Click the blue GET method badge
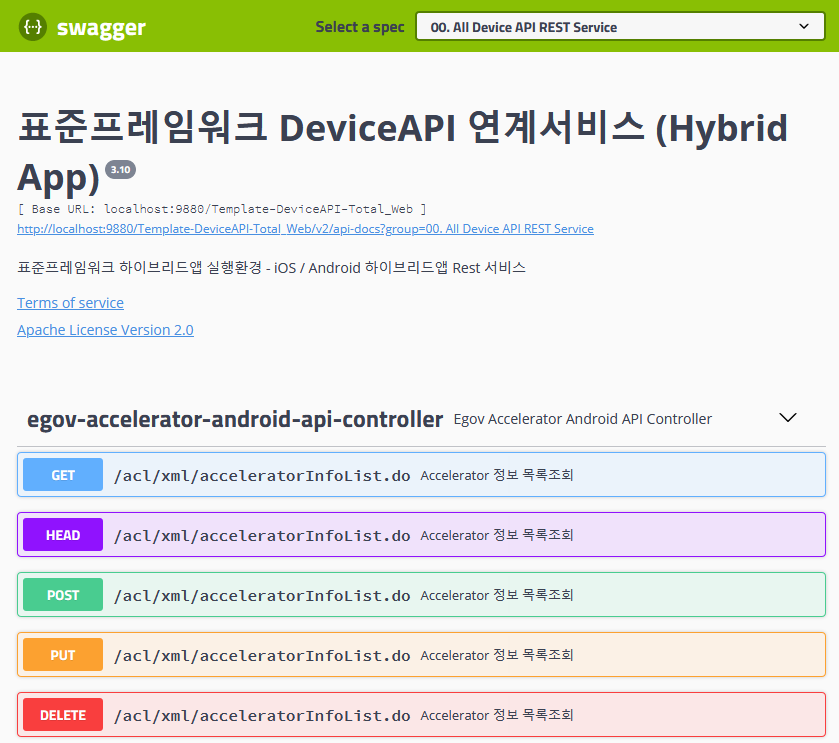 tap(63, 475)
